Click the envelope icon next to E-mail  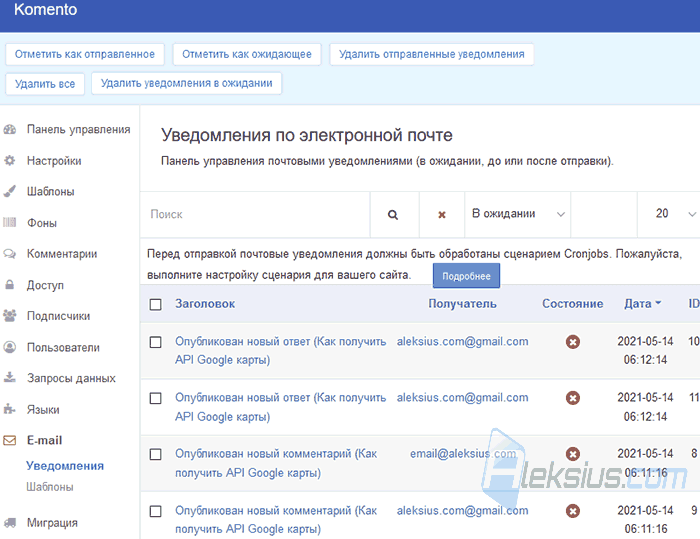pos(10,440)
